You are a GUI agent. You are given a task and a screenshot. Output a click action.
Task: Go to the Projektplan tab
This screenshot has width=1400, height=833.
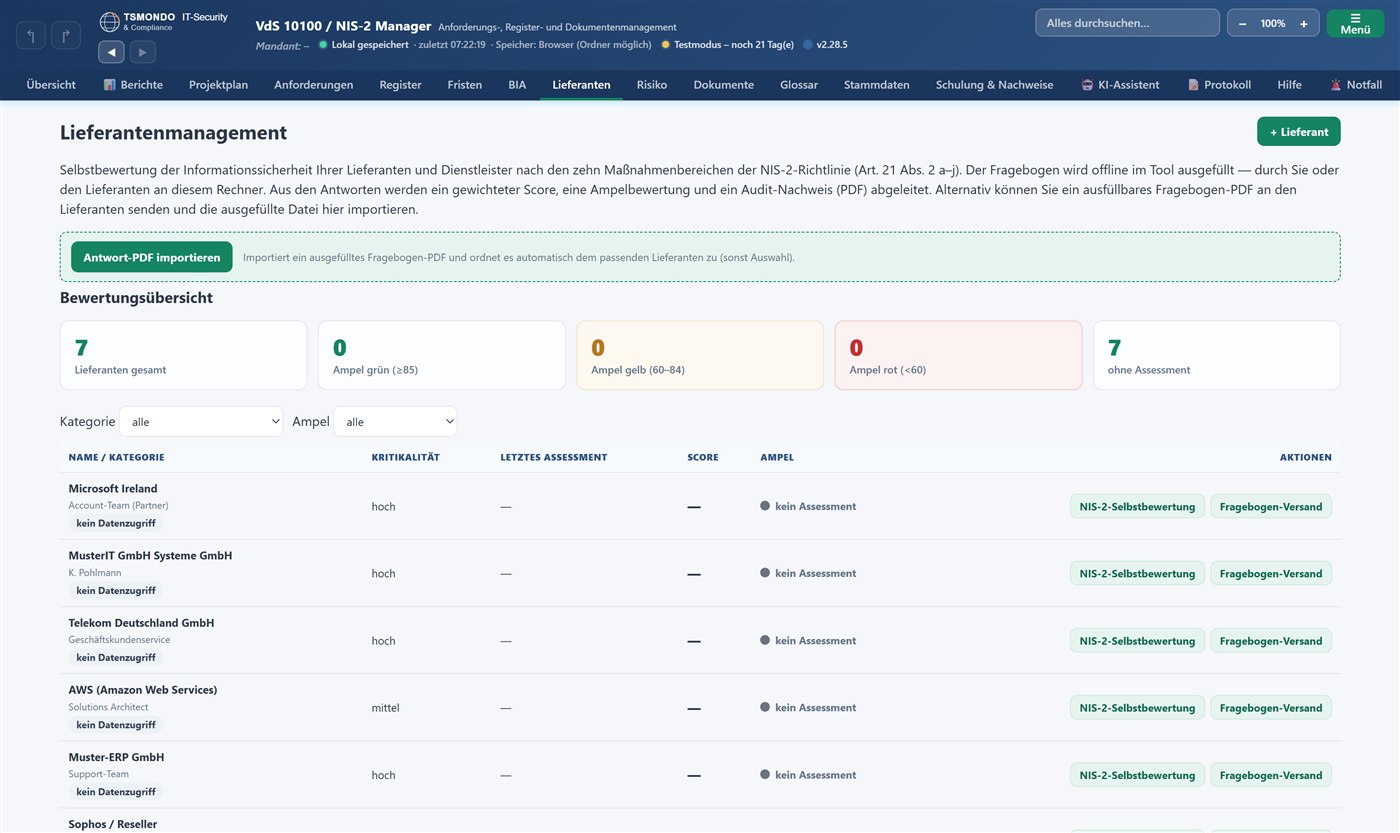coord(218,85)
